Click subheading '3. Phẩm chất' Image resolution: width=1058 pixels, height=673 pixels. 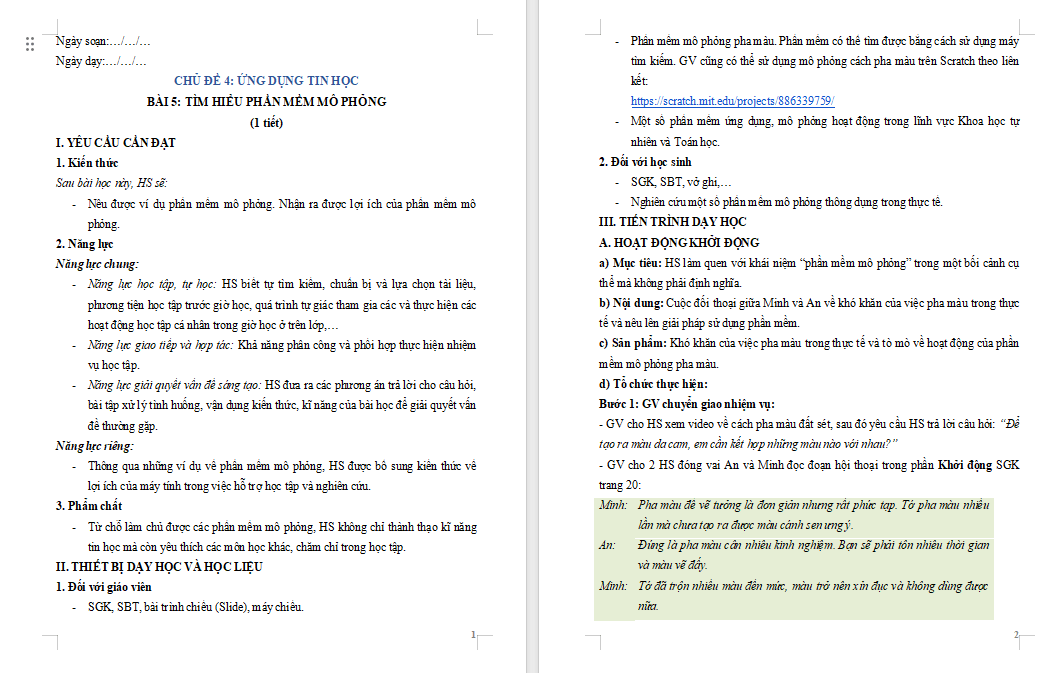(88, 506)
